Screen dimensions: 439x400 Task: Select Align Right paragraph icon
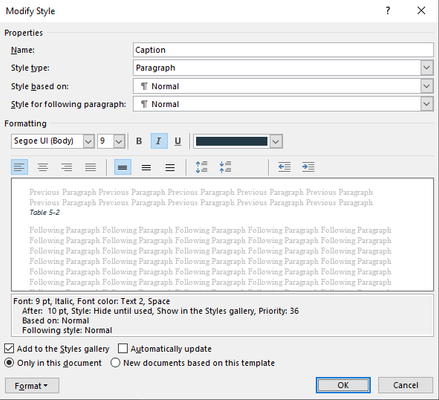(x=67, y=167)
